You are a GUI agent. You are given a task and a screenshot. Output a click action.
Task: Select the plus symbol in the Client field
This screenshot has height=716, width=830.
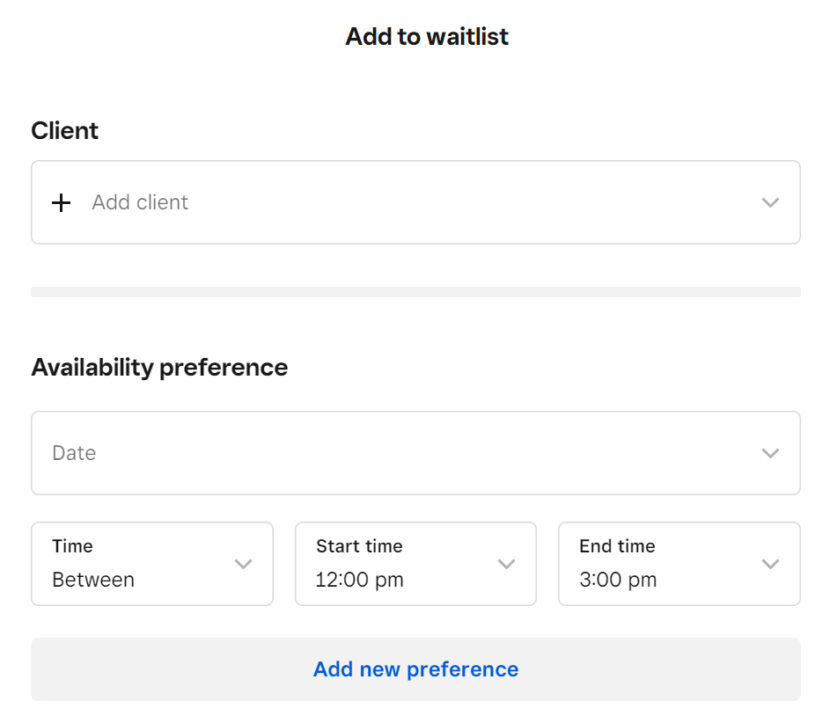61,202
